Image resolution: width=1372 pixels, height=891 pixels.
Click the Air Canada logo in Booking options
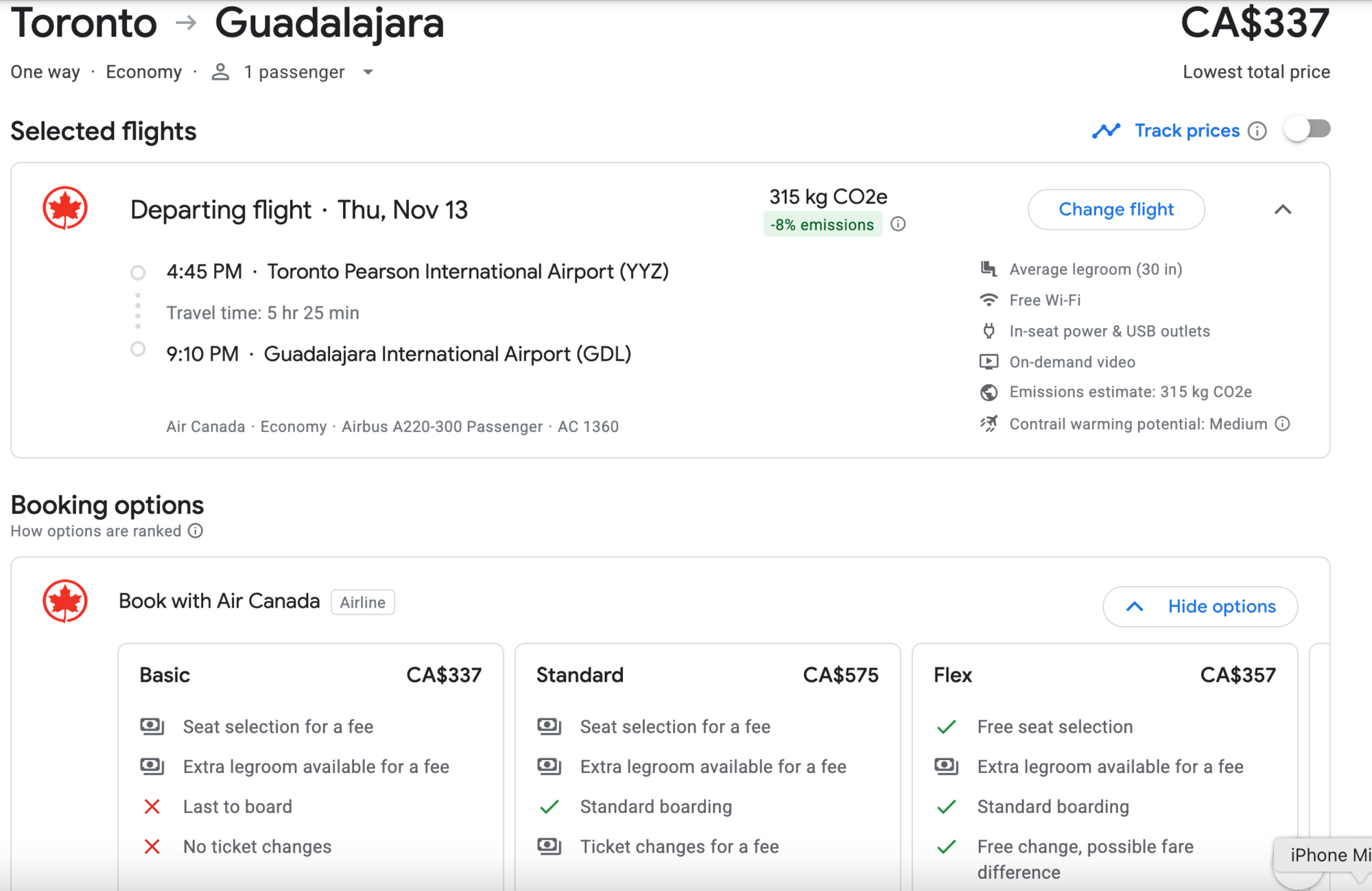65,602
